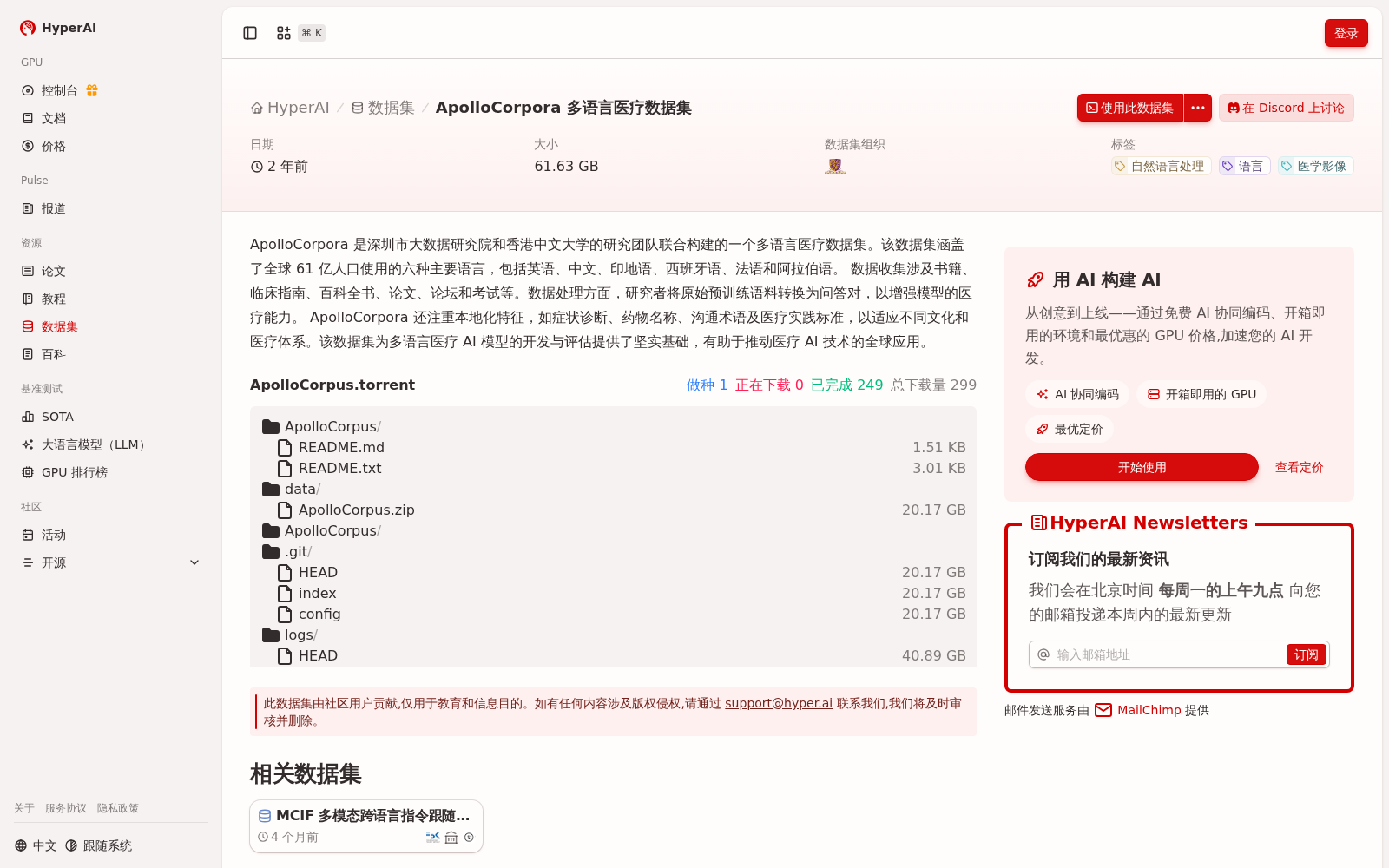Click the 开箱即用的 GPU chip
This screenshot has width=1389, height=868.
click(x=1201, y=394)
